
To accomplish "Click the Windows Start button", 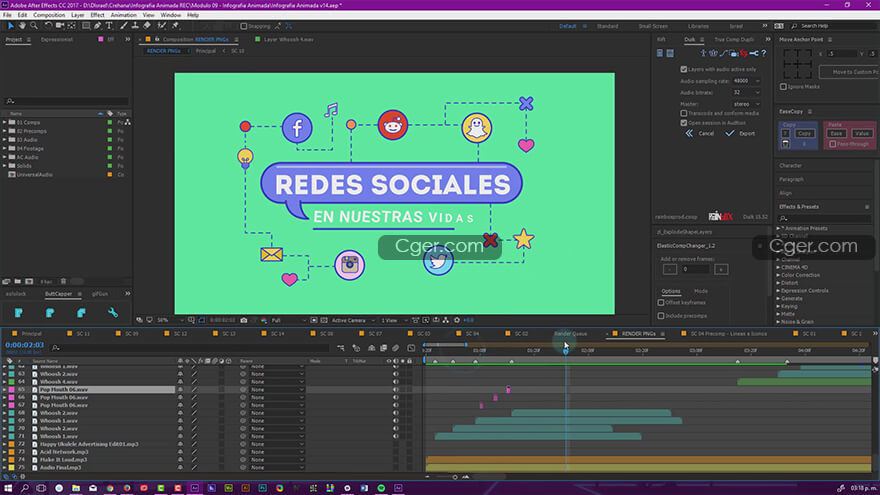I will tap(8, 488).
